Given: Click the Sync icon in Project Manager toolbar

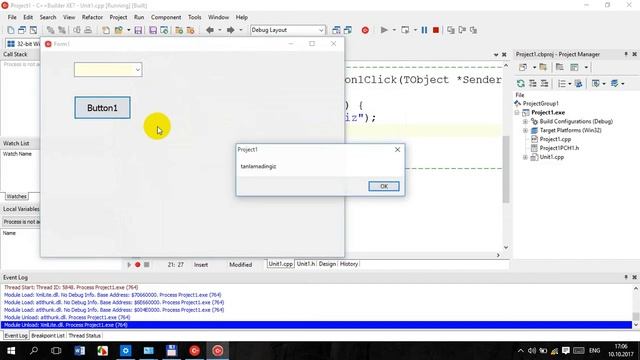Looking at the screenshot, I should [x=578, y=84].
